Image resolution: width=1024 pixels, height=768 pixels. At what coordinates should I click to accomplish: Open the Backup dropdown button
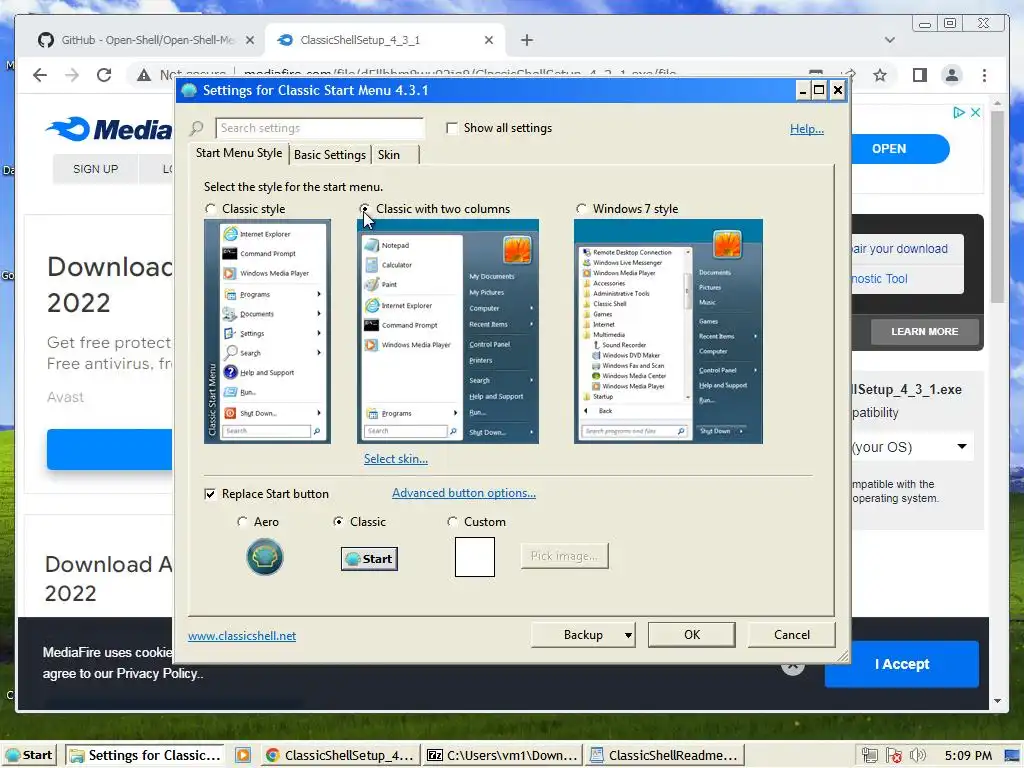[x=583, y=635]
